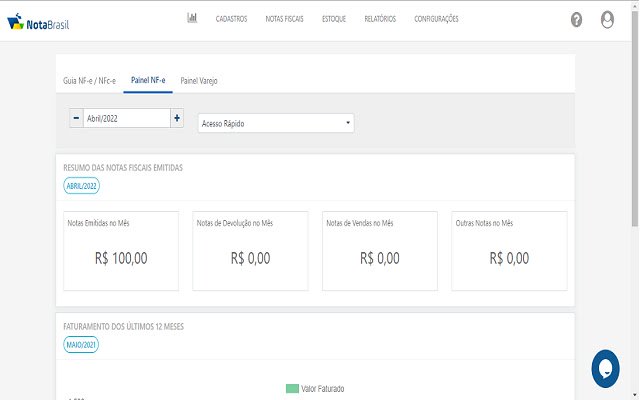Click Faturamento dos Últimos 12 Meses heading
Viewport: 640px width, 400px height.
[123, 327]
